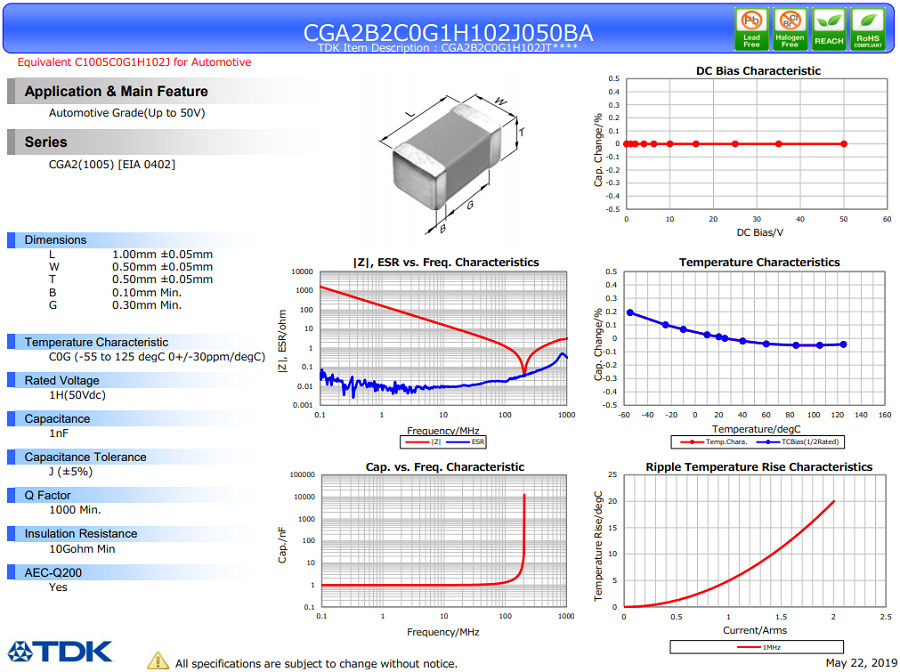Click the Lead Free badge icon
This screenshot has height=672, width=900.
(x=751, y=29)
